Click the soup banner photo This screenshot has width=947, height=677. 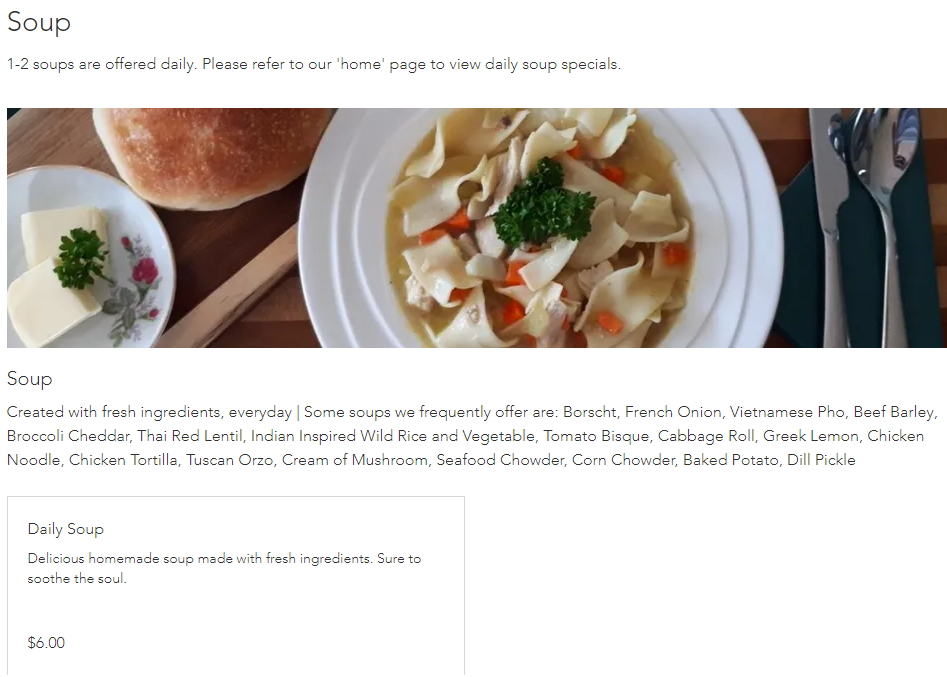pos(477,228)
